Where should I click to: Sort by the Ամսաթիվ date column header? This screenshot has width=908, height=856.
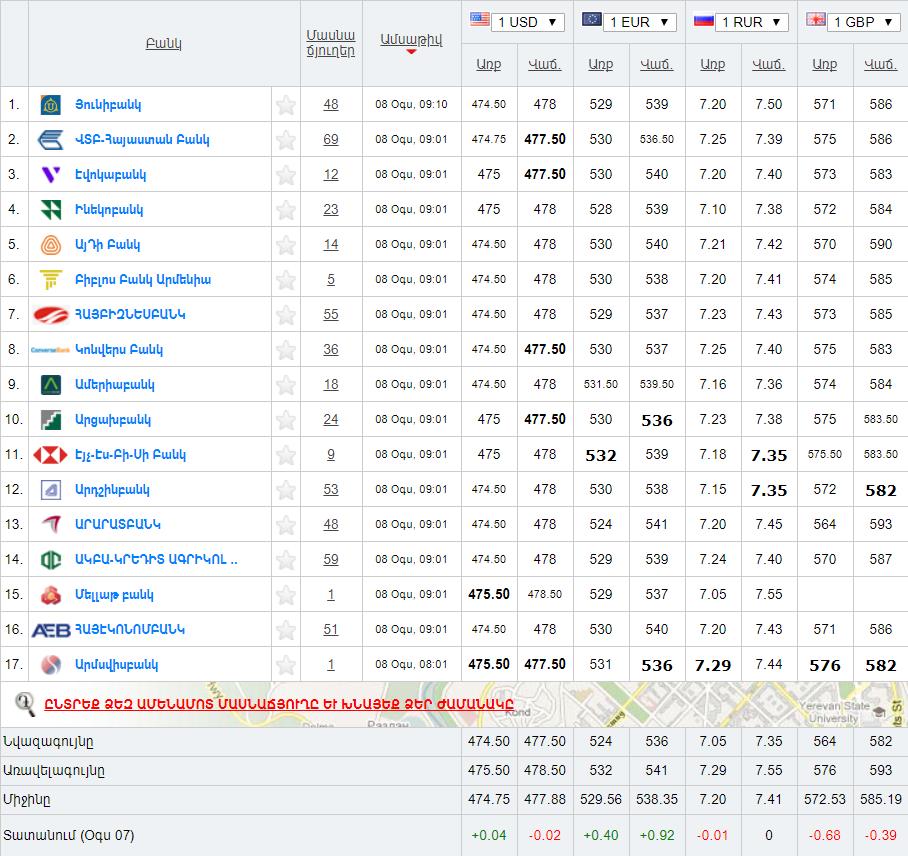411,40
